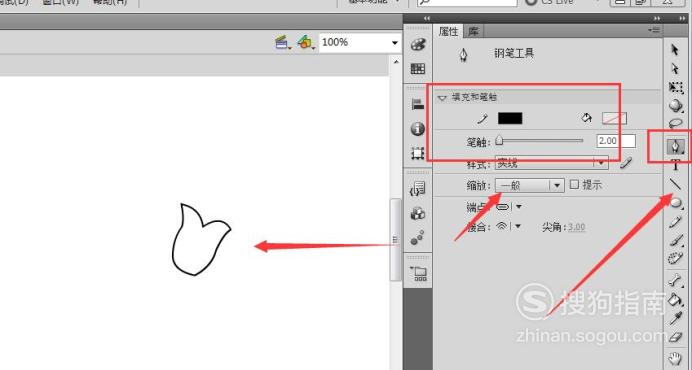Click the drawn leaf shape on stage
This screenshot has width=692, height=370.
pyautogui.click(x=201, y=240)
